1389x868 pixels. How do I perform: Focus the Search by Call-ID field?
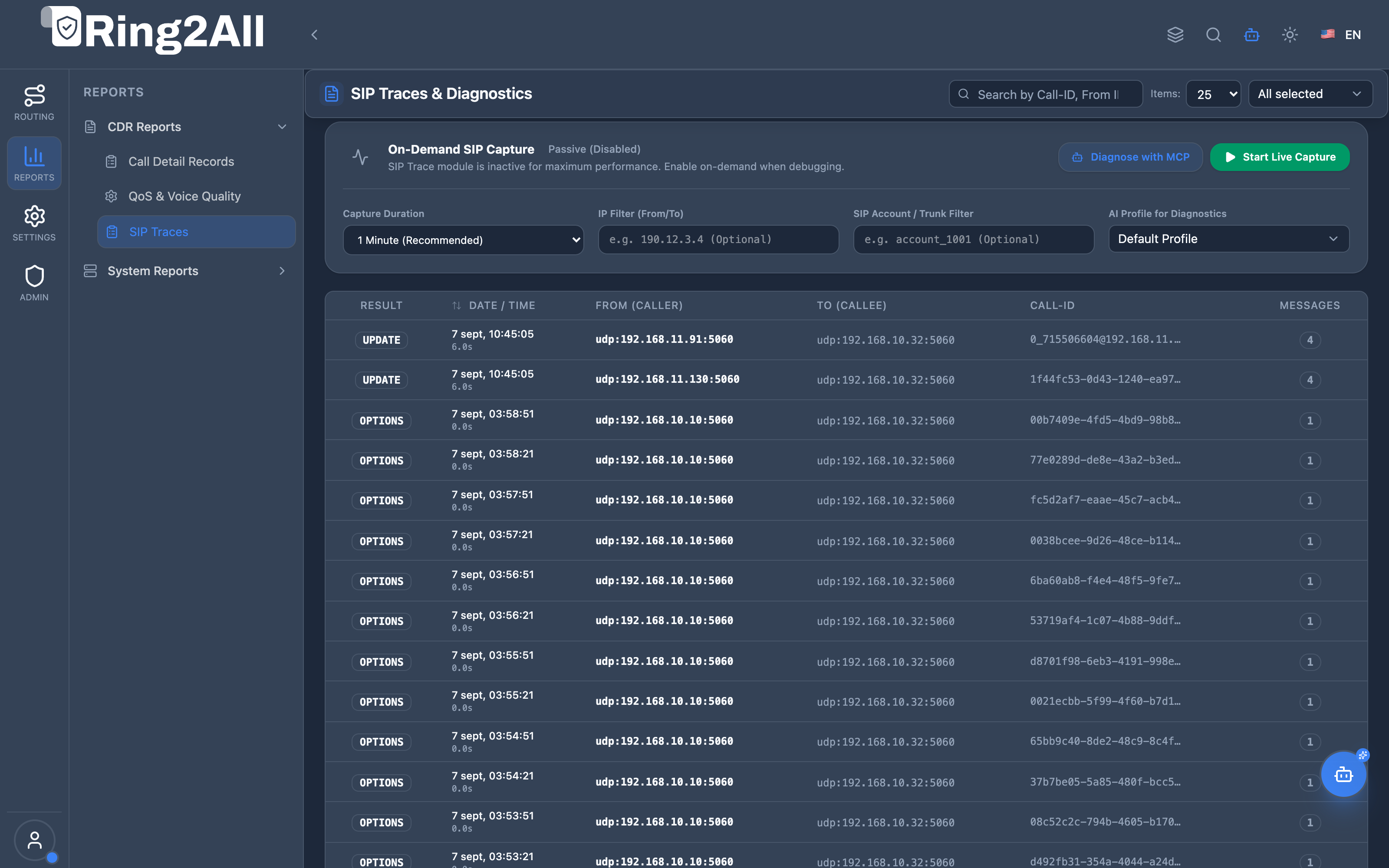pyautogui.click(x=1046, y=94)
